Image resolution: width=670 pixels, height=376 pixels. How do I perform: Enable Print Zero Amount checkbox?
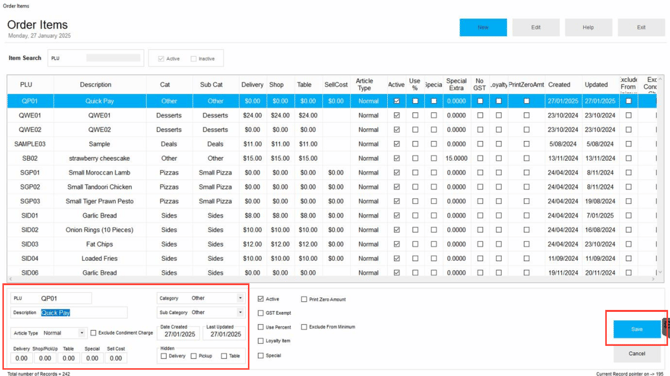pos(304,300)
